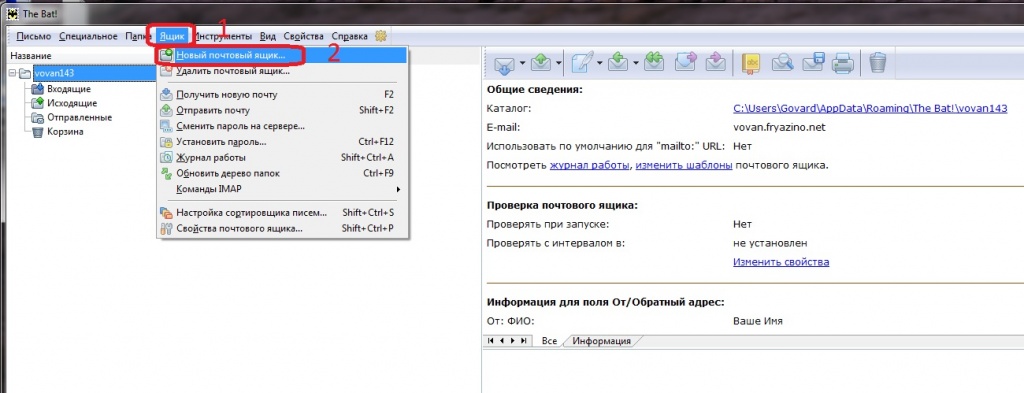Screen dimensions: 1024x393
Task: Click the Reply All double green arrows icon
Action: [653, 63]
